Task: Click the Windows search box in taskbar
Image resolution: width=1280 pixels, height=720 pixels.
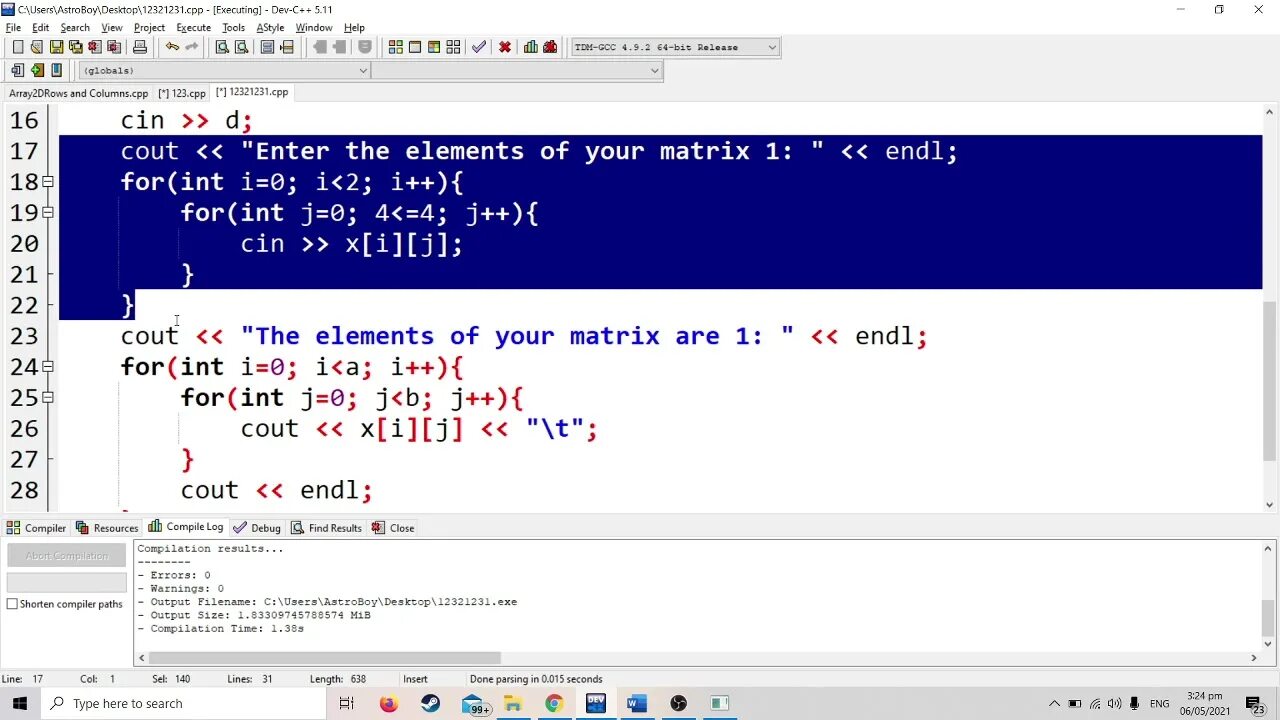Action: click(x=183, y=704)
